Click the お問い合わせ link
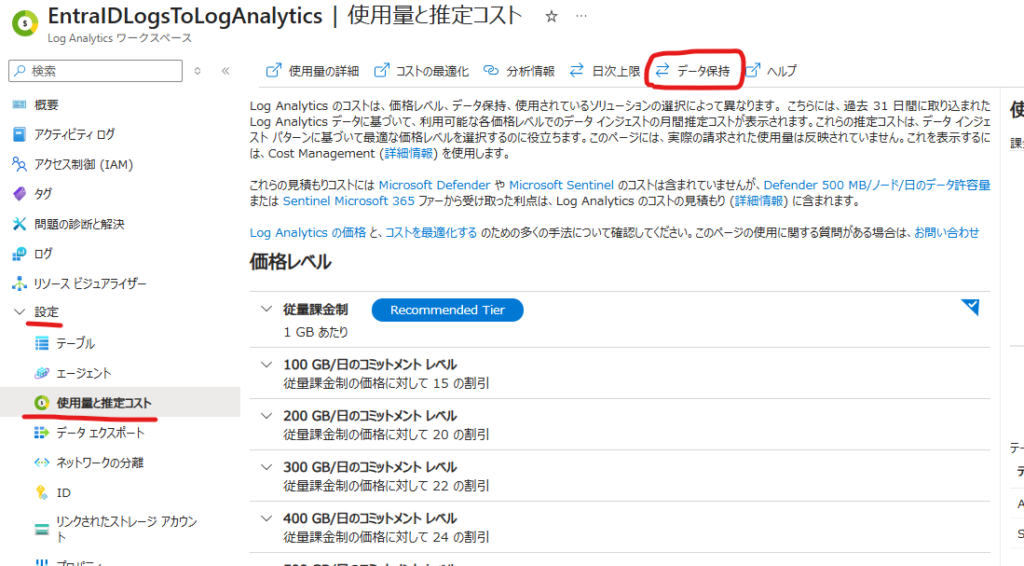 coord(946,232)
